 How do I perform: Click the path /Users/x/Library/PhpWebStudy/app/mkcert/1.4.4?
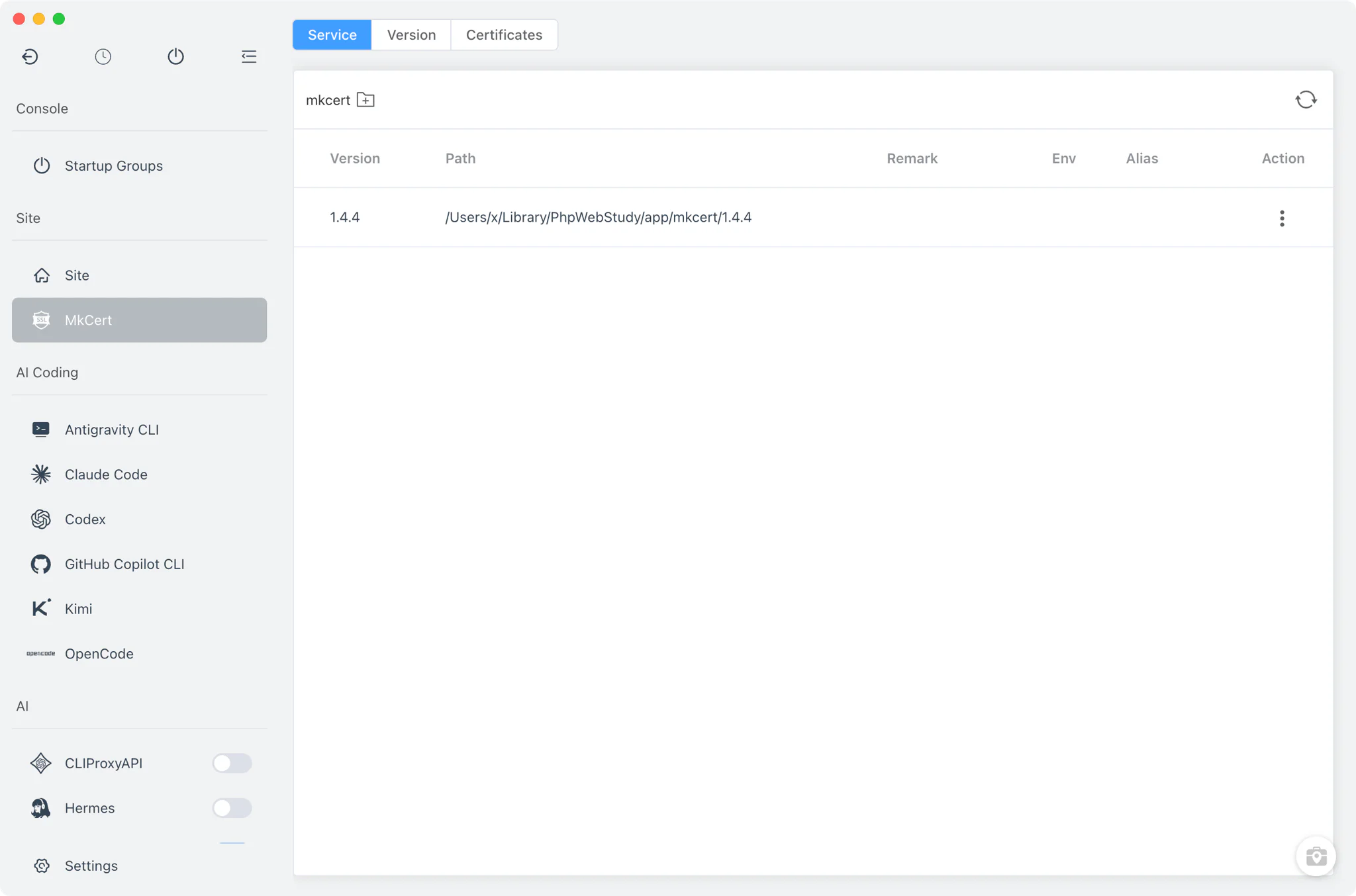(599, 217)
